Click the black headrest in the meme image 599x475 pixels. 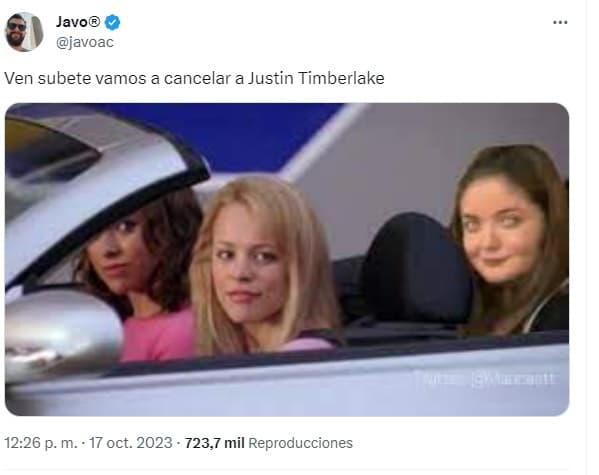414,267
